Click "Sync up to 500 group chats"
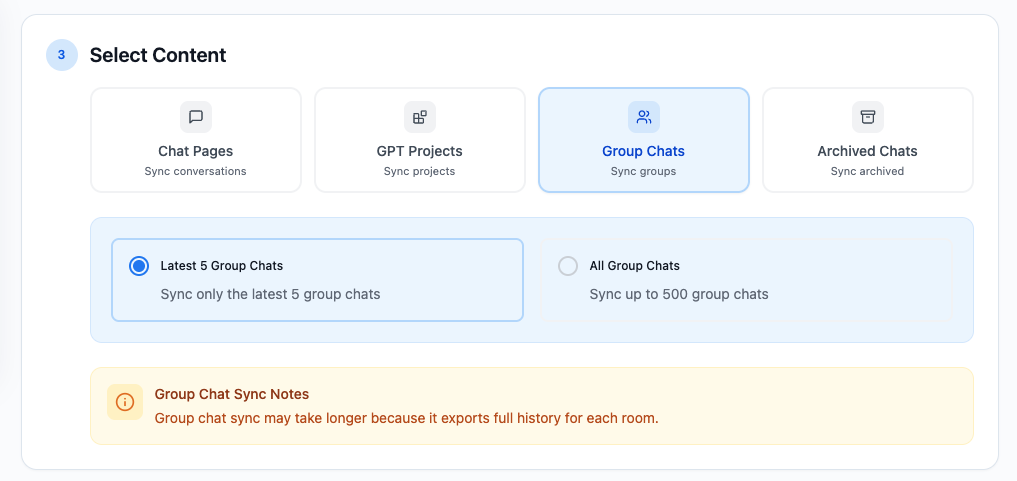The height and width of the screenshot is (481, 1017). coord(679,294)
